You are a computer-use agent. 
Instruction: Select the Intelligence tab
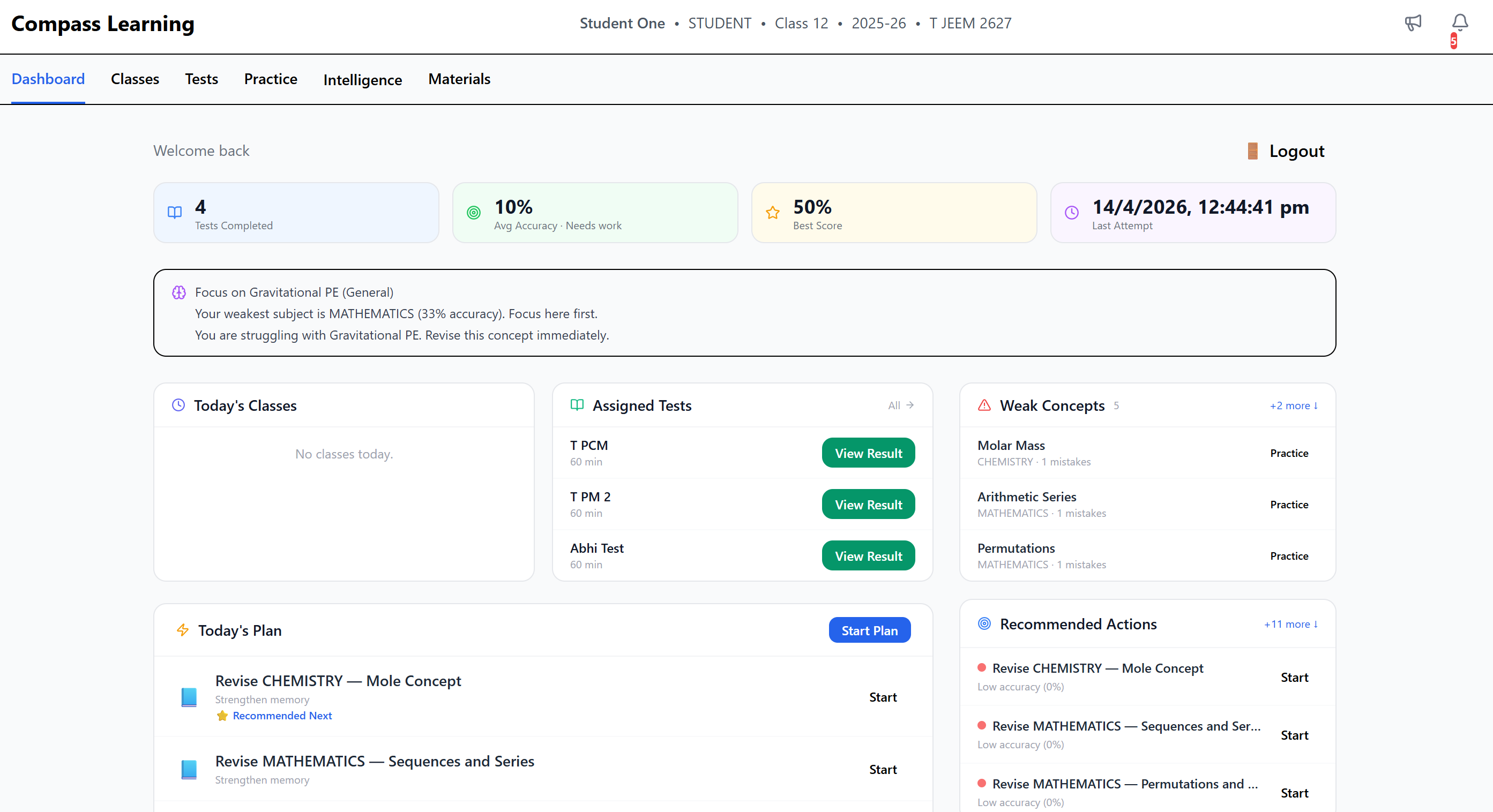coord(363,80)
